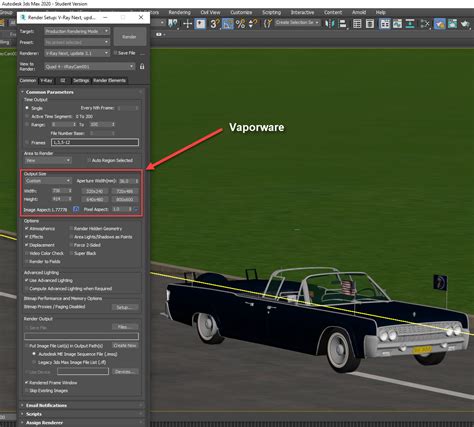Uncheck the Atmospherics option
This screenshot has width=474, height=427.
click(27, 228)
